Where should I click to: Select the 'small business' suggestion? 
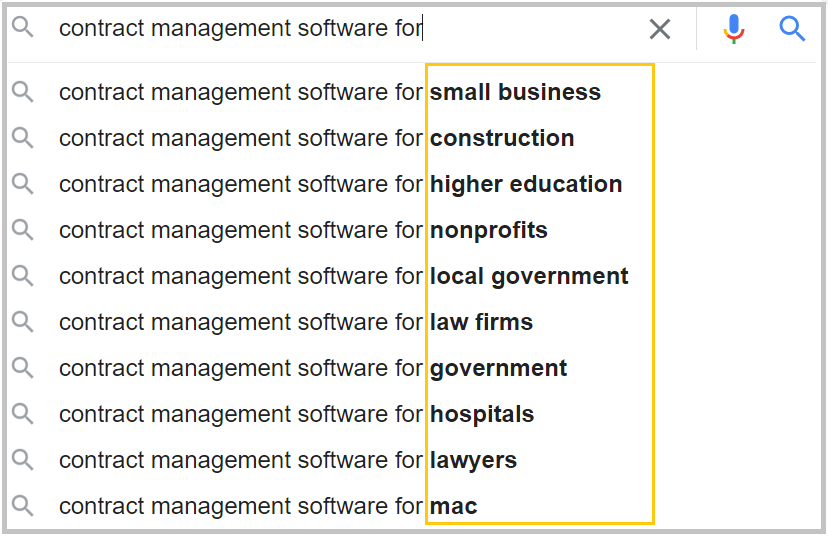coord(330,92)
